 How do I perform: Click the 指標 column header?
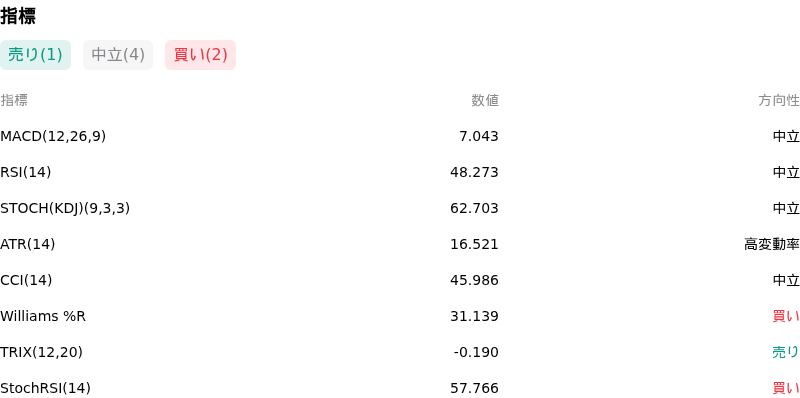[x=14, y=101]
